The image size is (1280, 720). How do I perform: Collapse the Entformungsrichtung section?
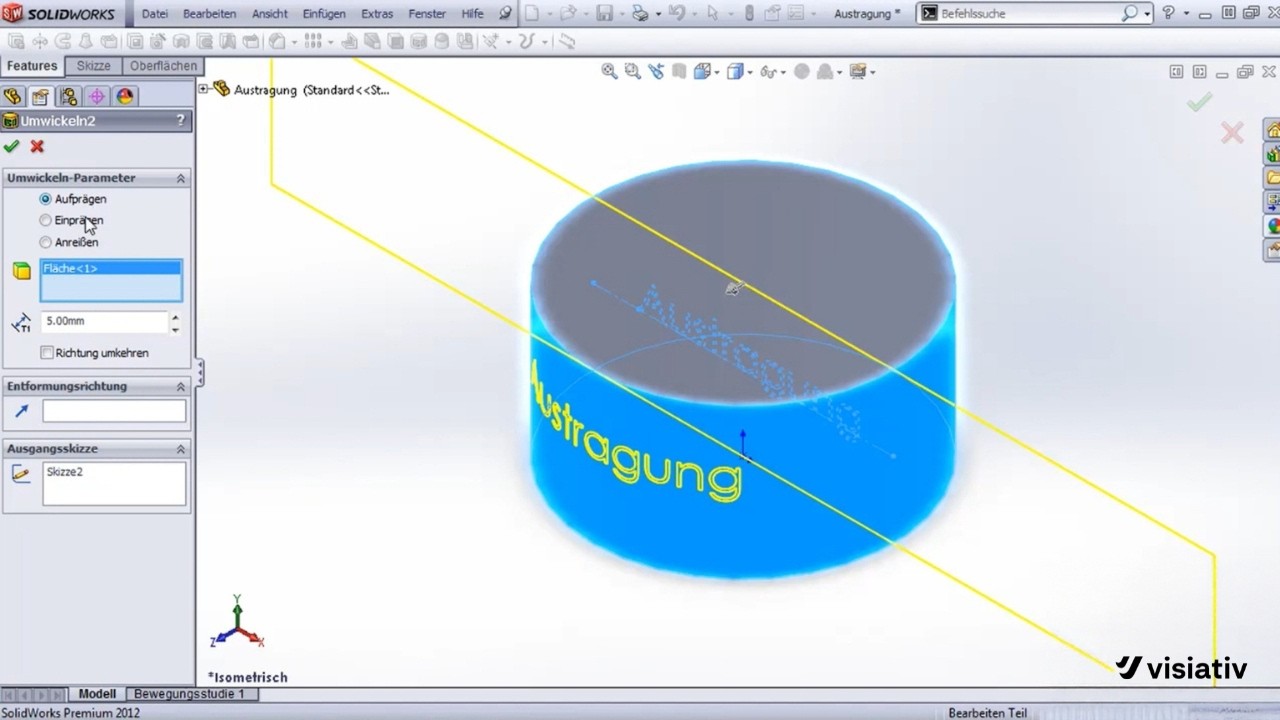coord(181,386)
